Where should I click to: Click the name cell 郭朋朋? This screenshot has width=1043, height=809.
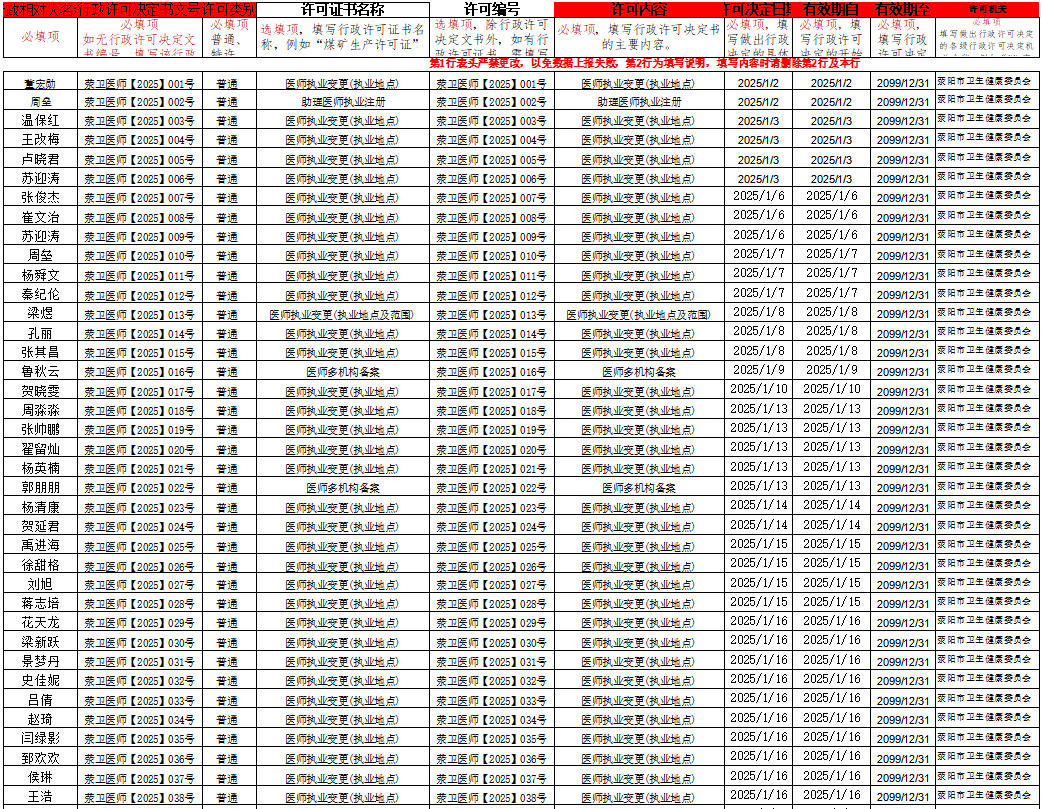click(x=41, y=488)
